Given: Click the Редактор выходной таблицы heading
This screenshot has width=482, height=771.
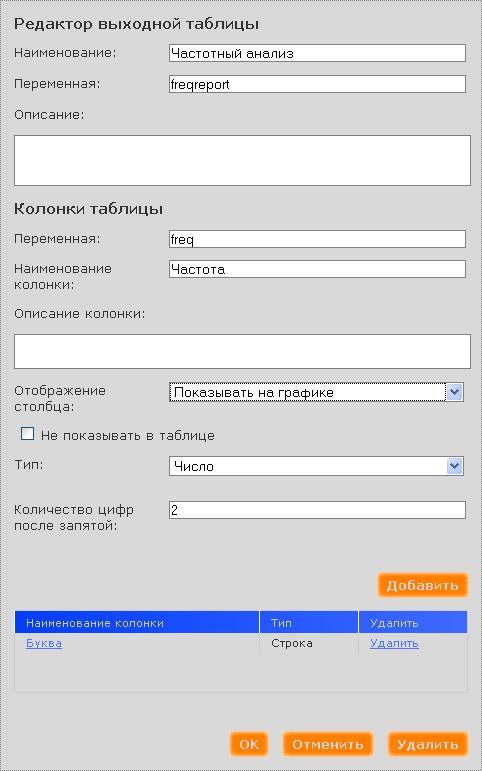Looking at the screenshot, I should [x=136, y=24].
